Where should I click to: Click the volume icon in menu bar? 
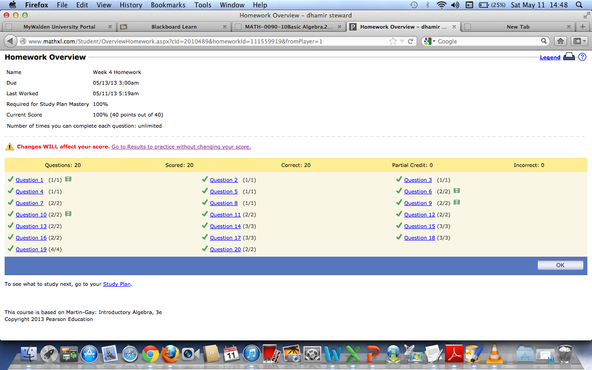coord(455,5)
